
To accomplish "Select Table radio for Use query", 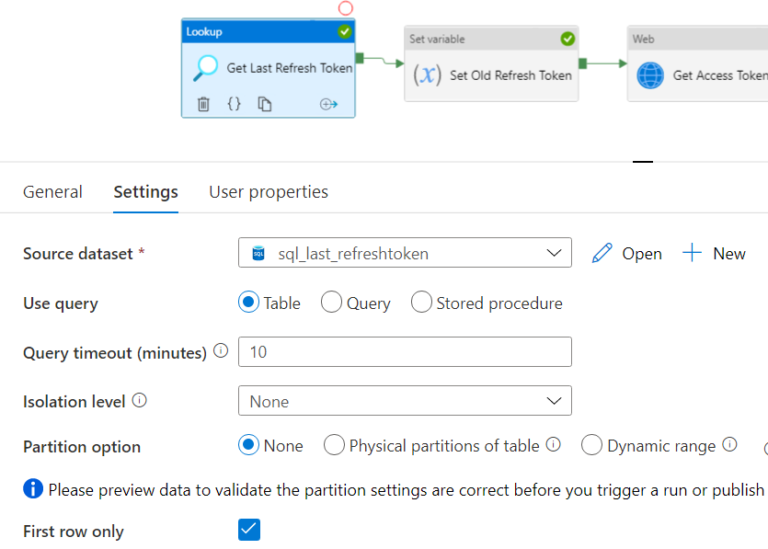I will tap(248, 302).
